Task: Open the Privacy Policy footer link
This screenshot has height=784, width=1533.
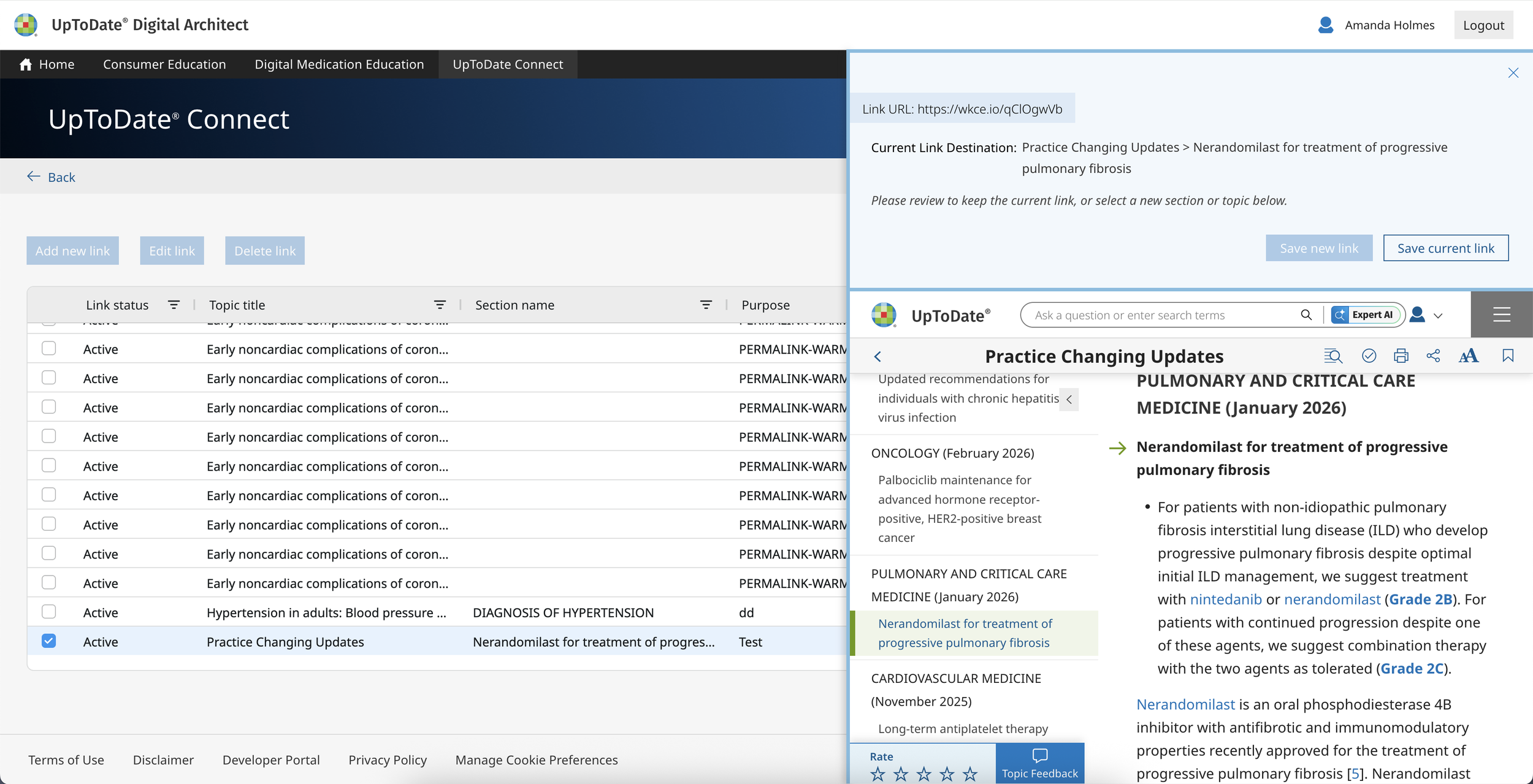Action: click(388, 760)
